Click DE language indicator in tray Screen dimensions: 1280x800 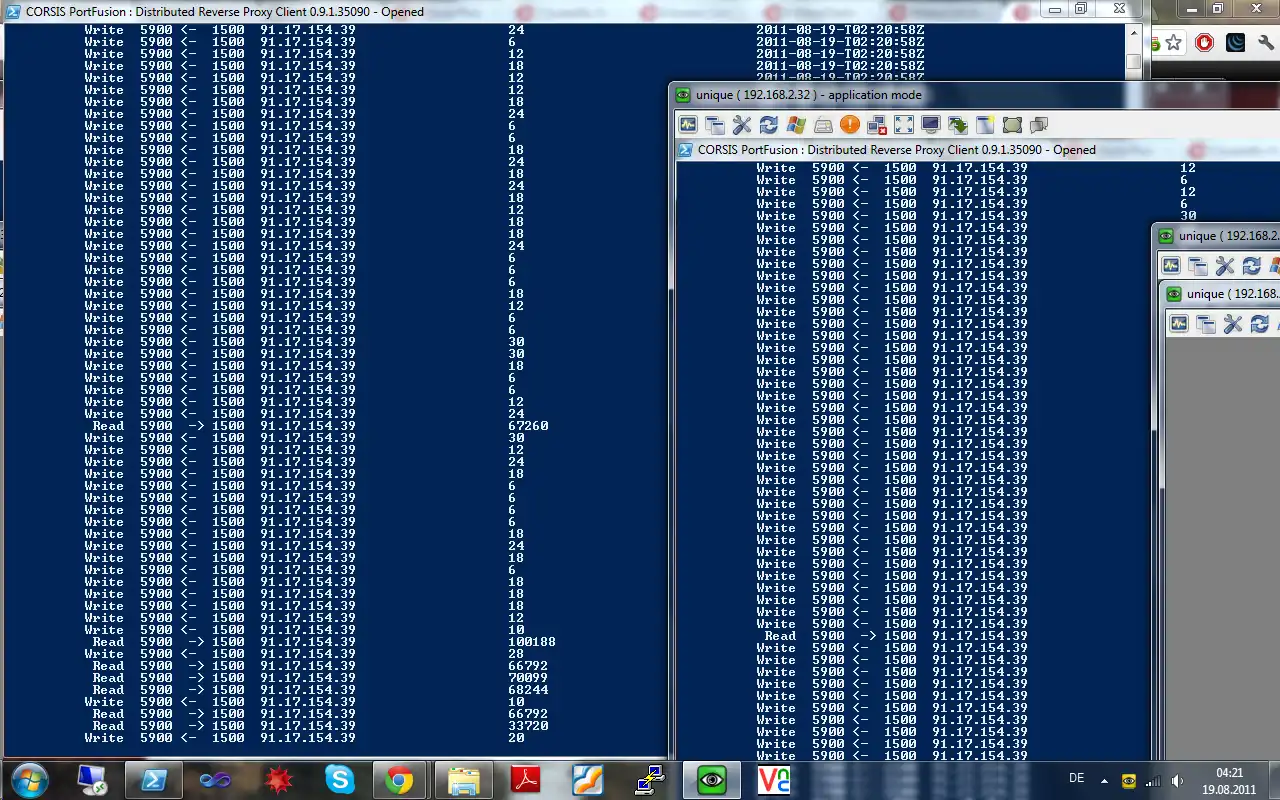pos(1077,778)
